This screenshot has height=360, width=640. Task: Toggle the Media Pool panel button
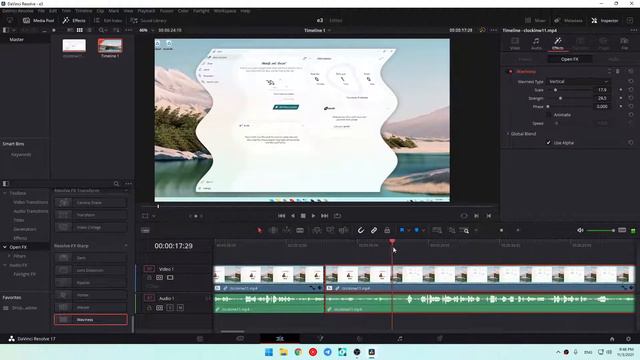tap(38, 20)
